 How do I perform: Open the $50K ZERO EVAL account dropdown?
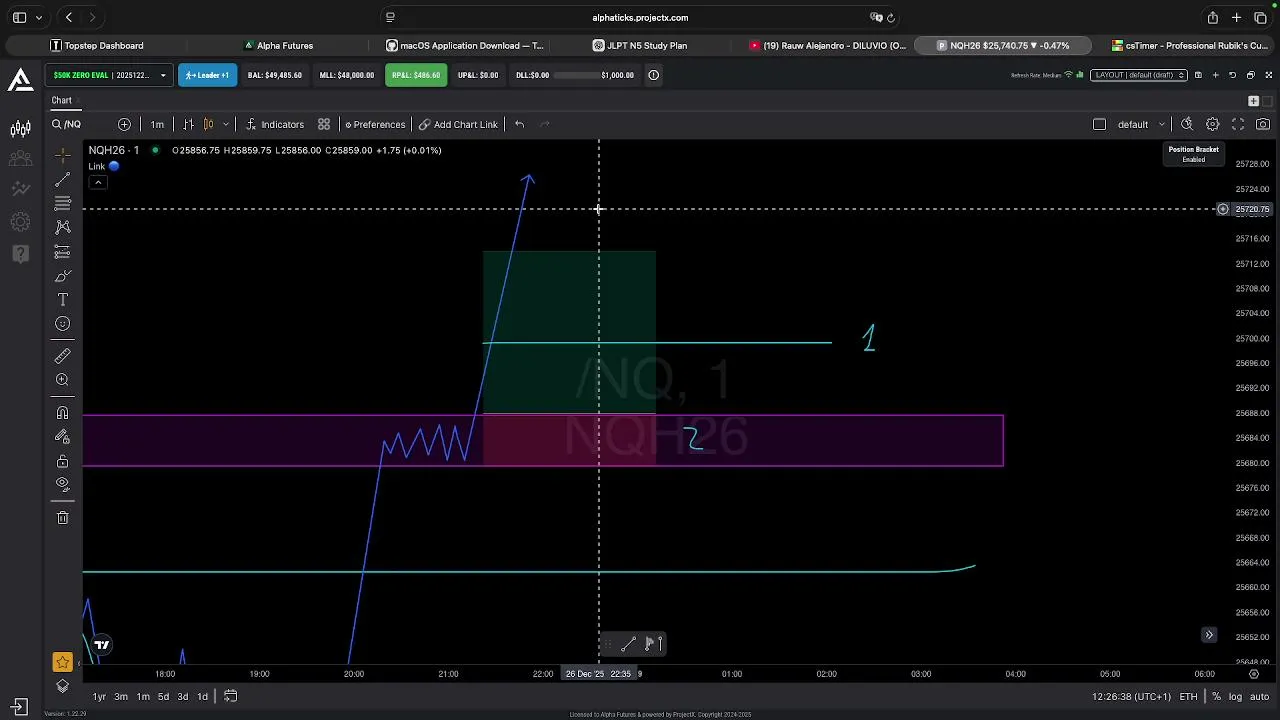click(109, 75)
